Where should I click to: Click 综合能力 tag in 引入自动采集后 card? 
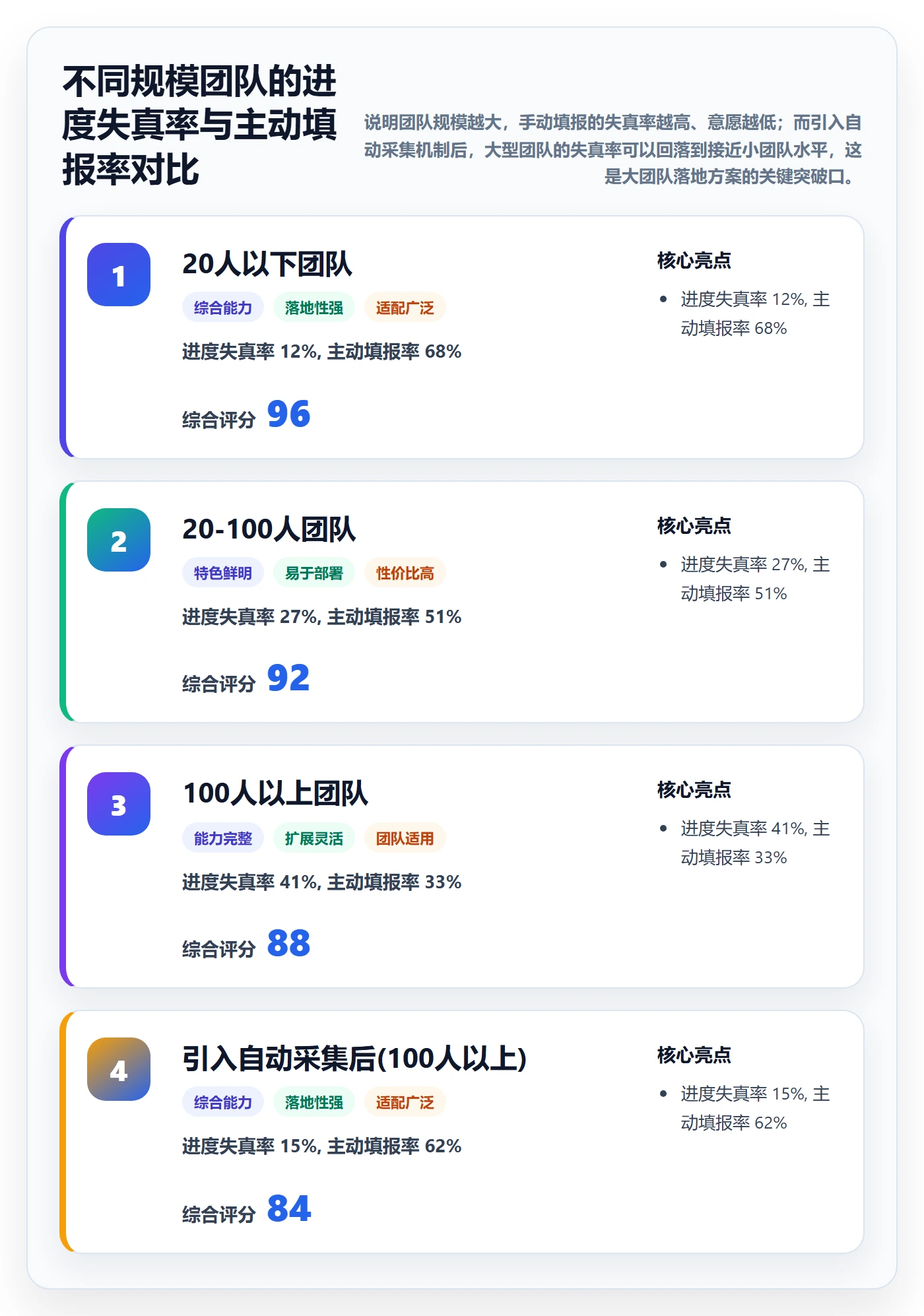(223, 1102)
